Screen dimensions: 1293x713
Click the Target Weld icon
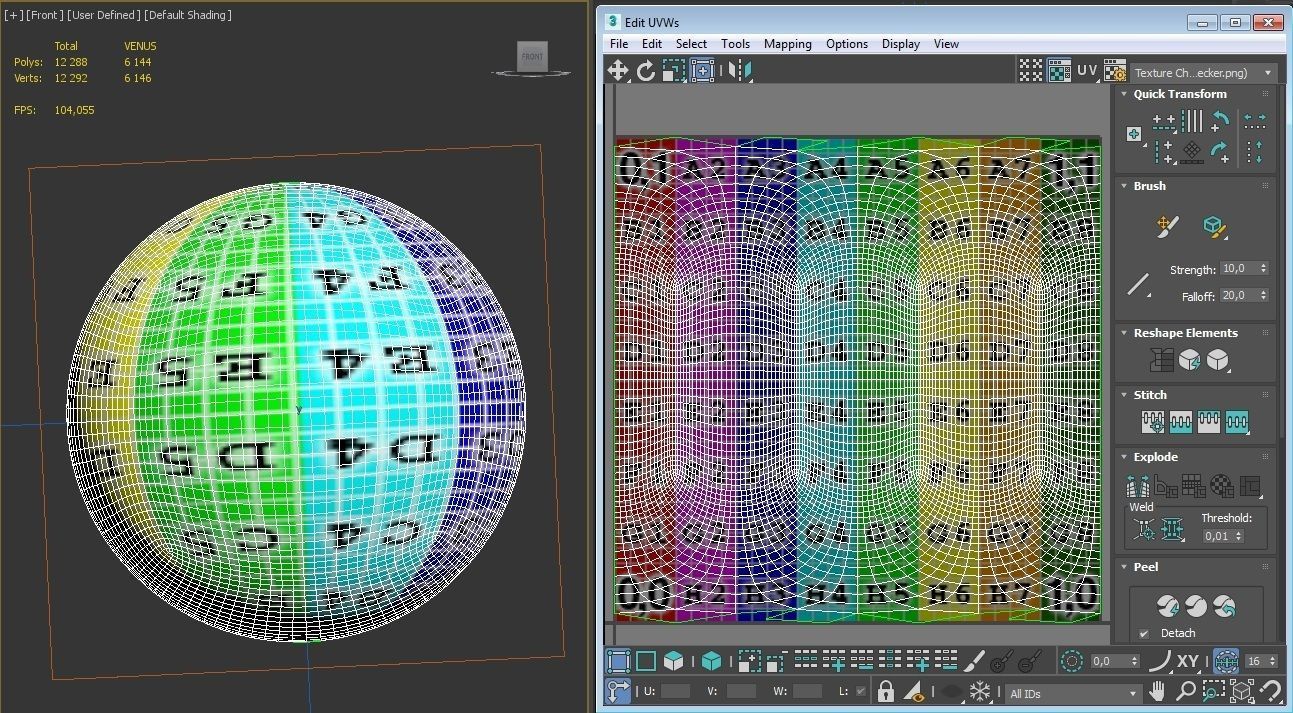pyautogui.click(x=1143, y=528)
